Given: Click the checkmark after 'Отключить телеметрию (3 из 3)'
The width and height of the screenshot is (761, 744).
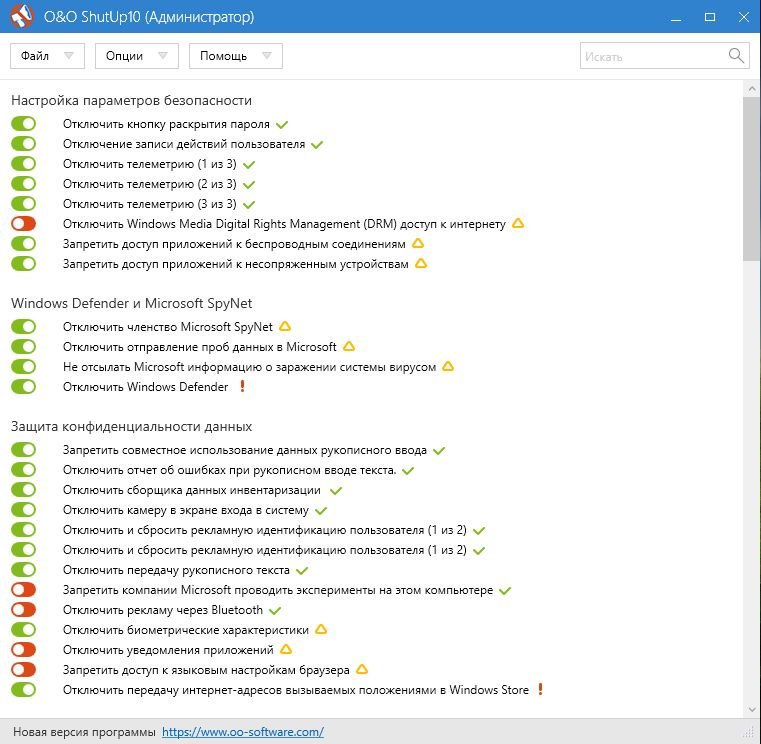Looking at the screenshot, I should (249, 204).
